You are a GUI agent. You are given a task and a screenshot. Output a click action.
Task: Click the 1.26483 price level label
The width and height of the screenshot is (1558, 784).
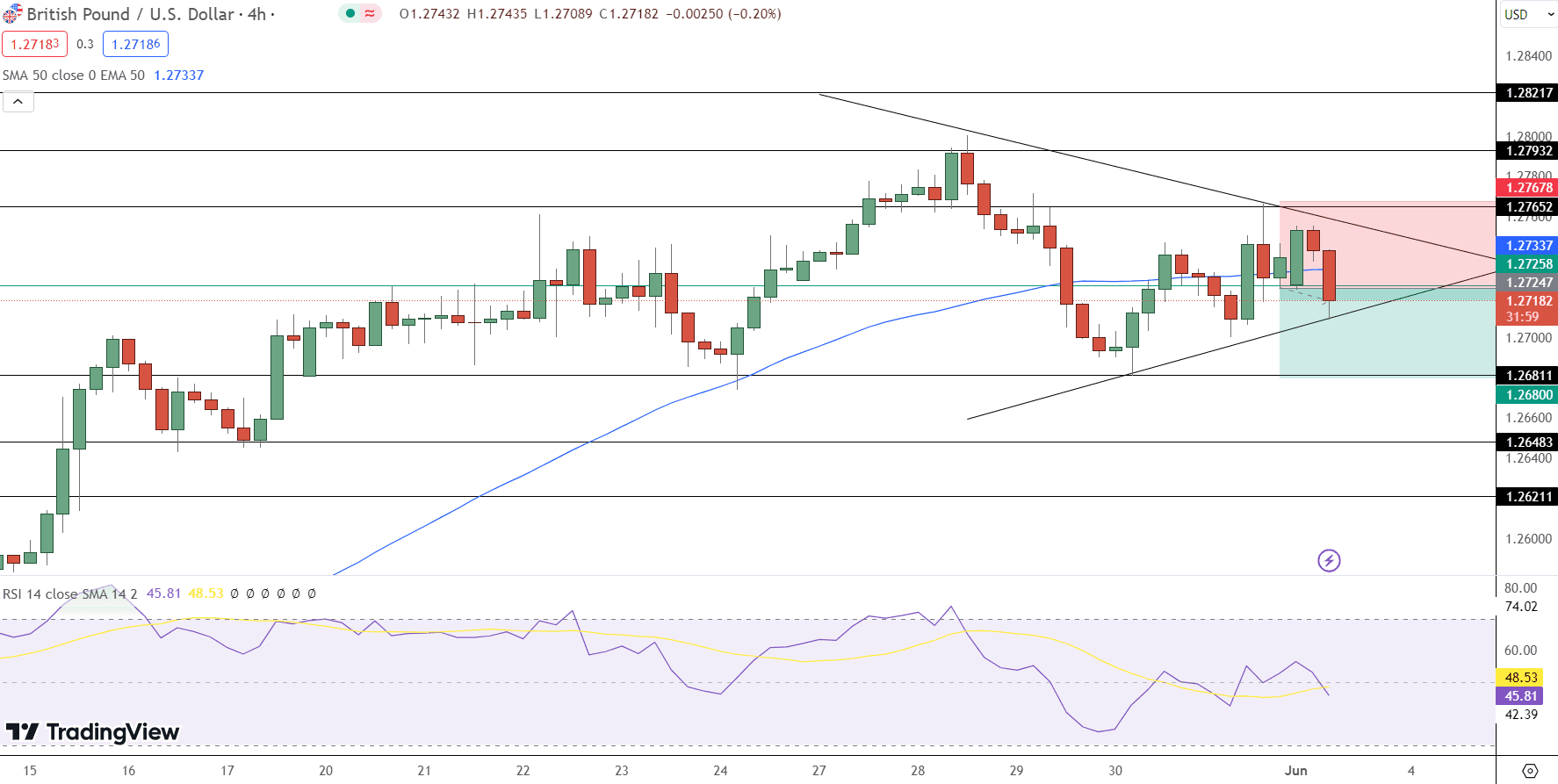[x=1527, y=442]
